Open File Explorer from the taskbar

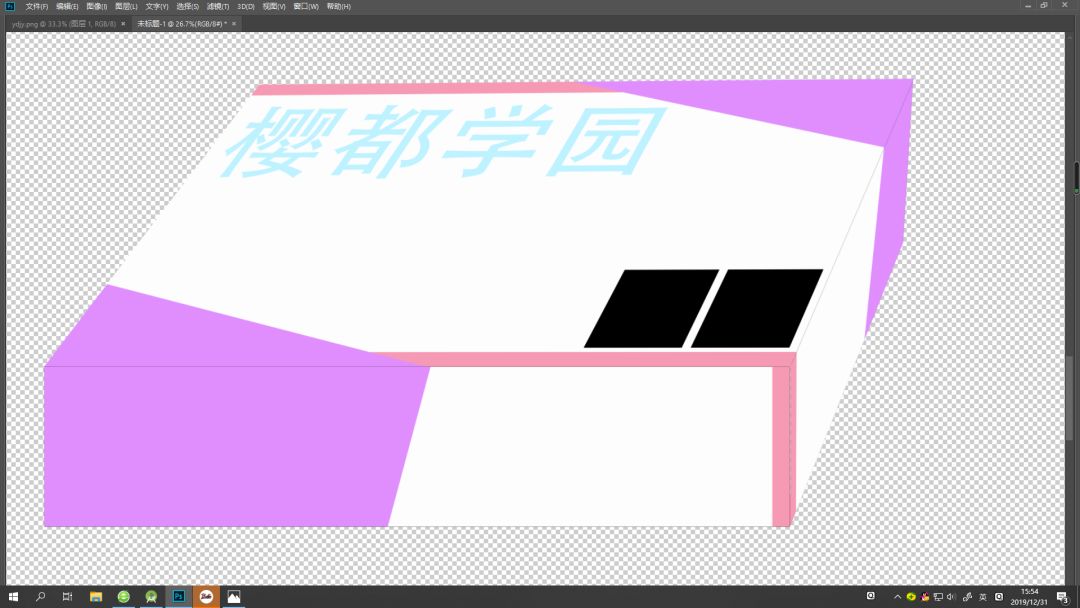96,596
